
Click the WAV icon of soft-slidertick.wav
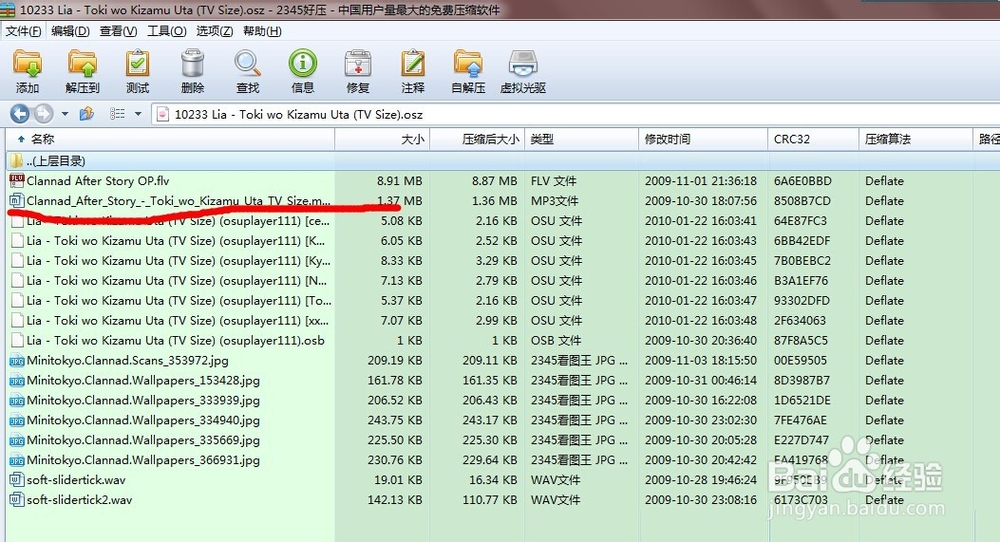[x=17, y=480]
